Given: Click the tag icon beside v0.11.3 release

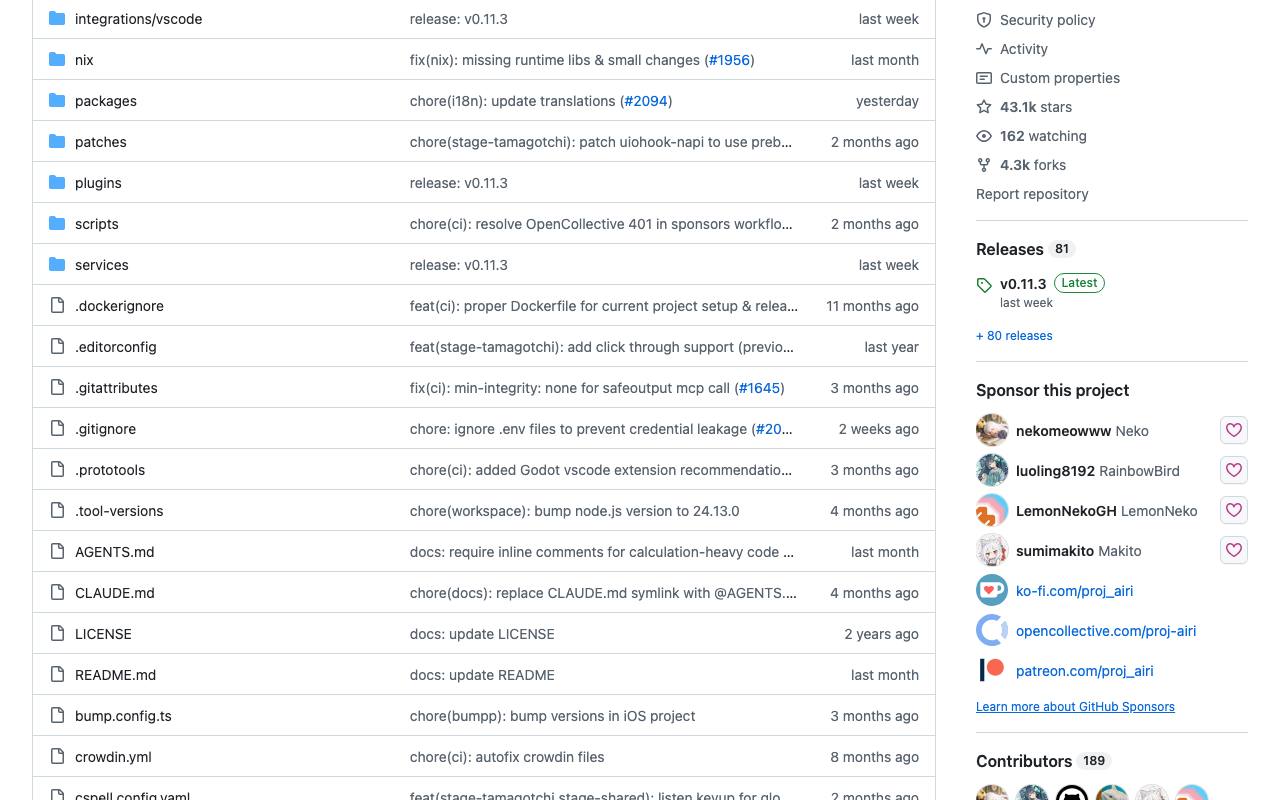Looking at the screenshot, I should click(x=984, y=285).
